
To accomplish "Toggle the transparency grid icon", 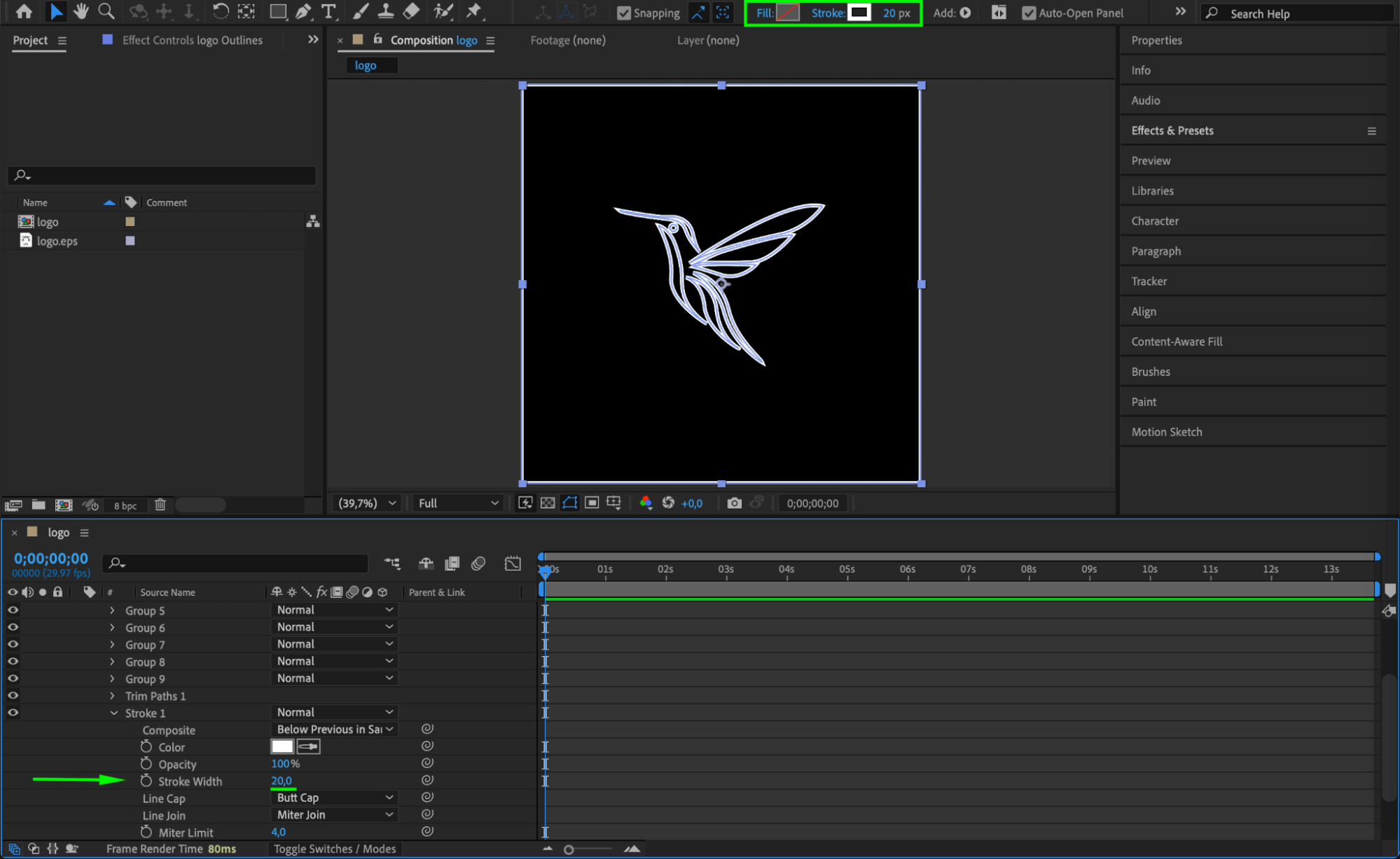I will (548, 503).
